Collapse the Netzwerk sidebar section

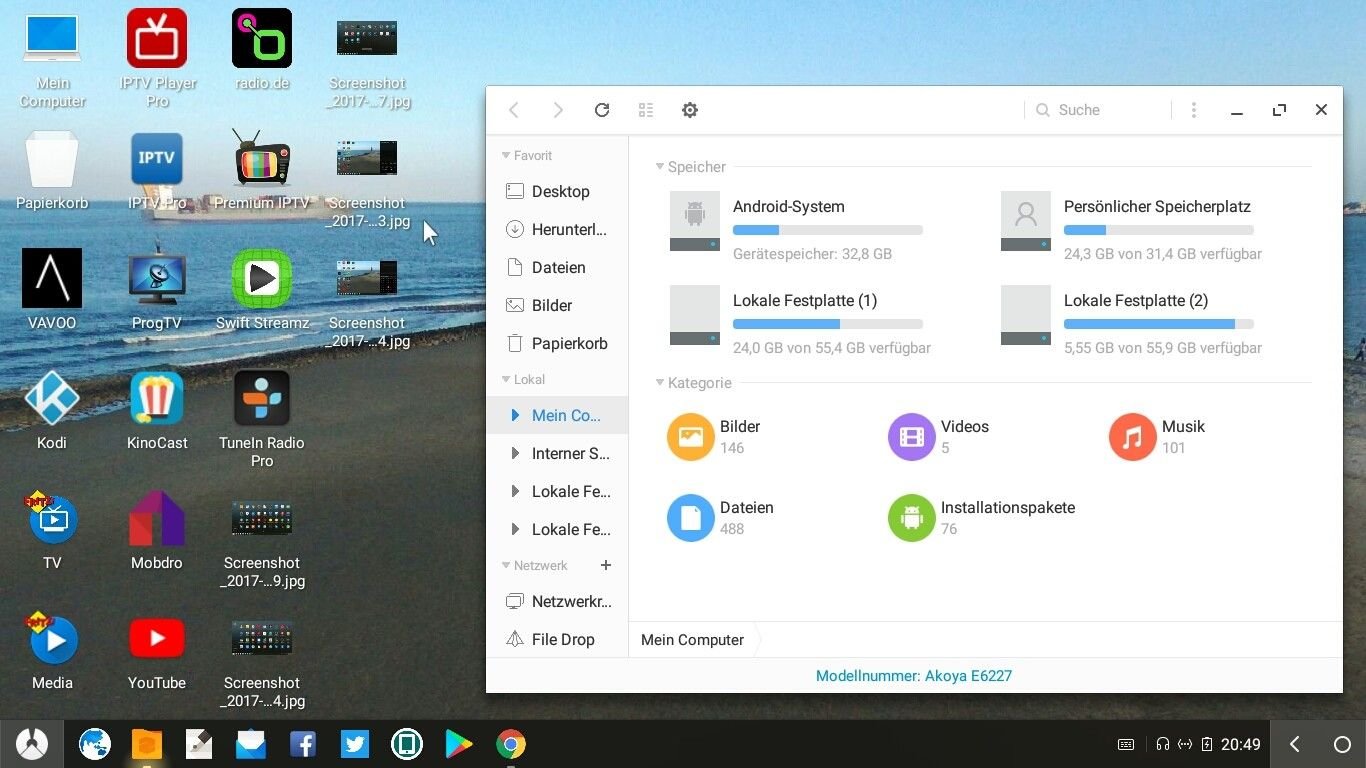(506, 566)
